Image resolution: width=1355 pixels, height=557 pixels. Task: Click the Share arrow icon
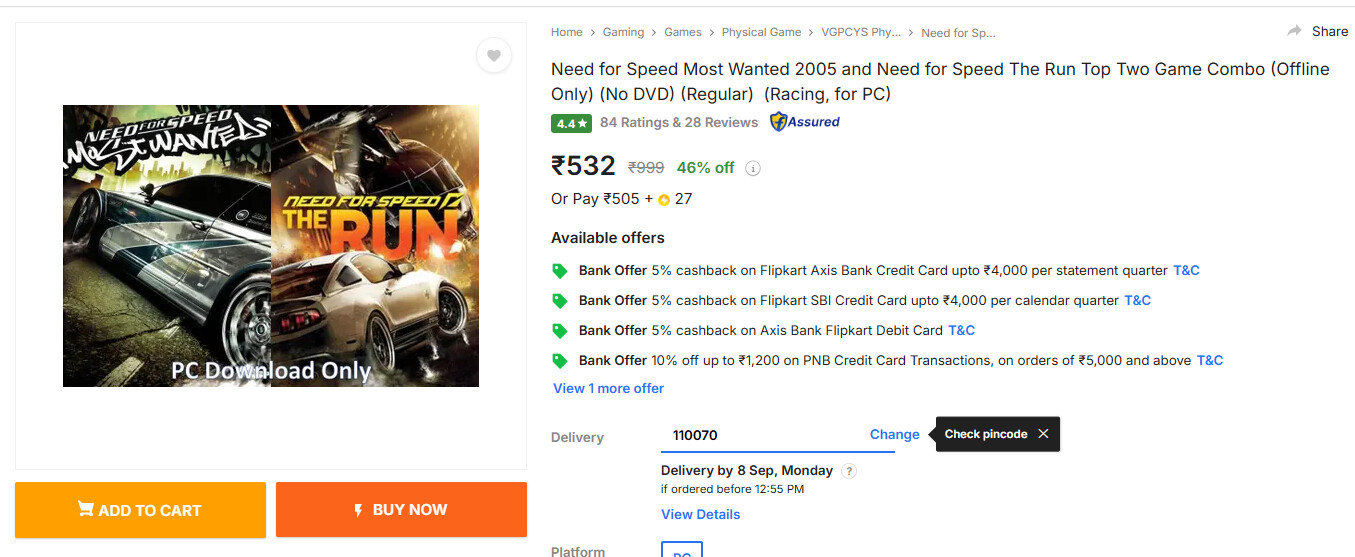(x=1295, y=31)
